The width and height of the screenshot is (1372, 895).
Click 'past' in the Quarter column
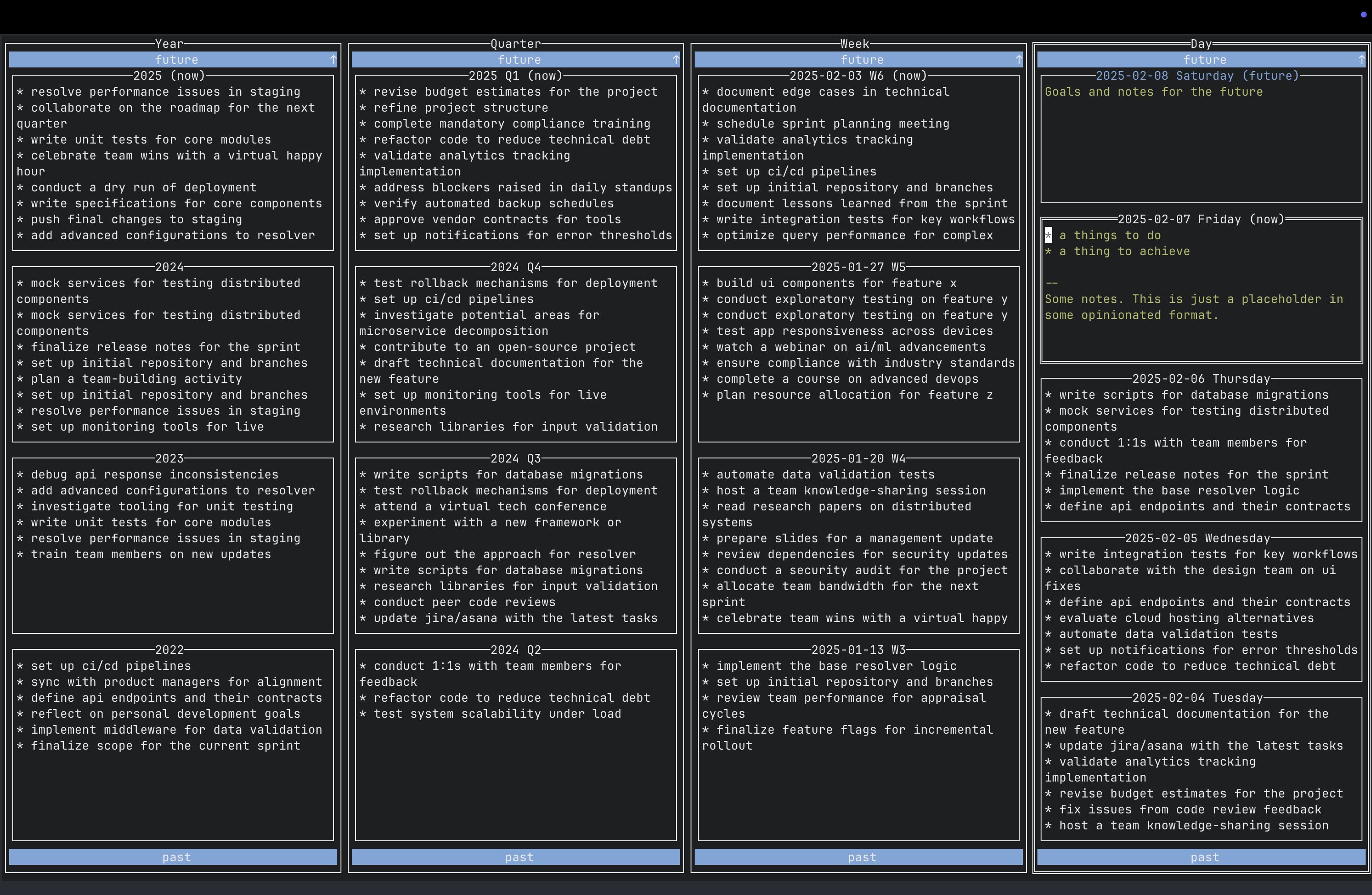point(518,857)
